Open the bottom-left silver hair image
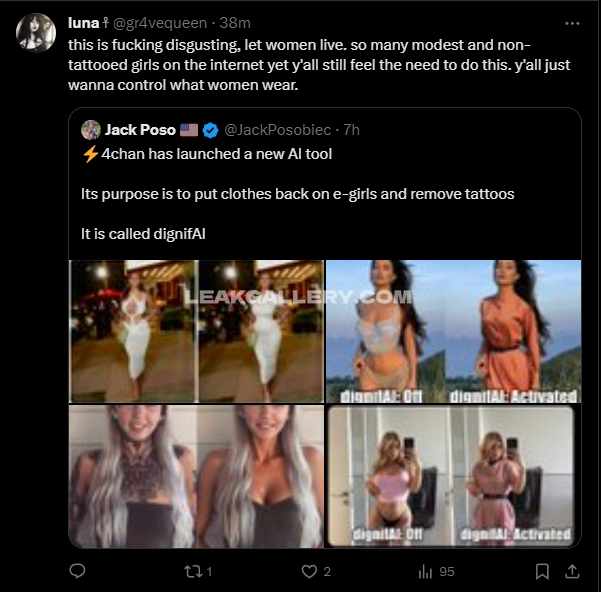 tap(196, 475)
